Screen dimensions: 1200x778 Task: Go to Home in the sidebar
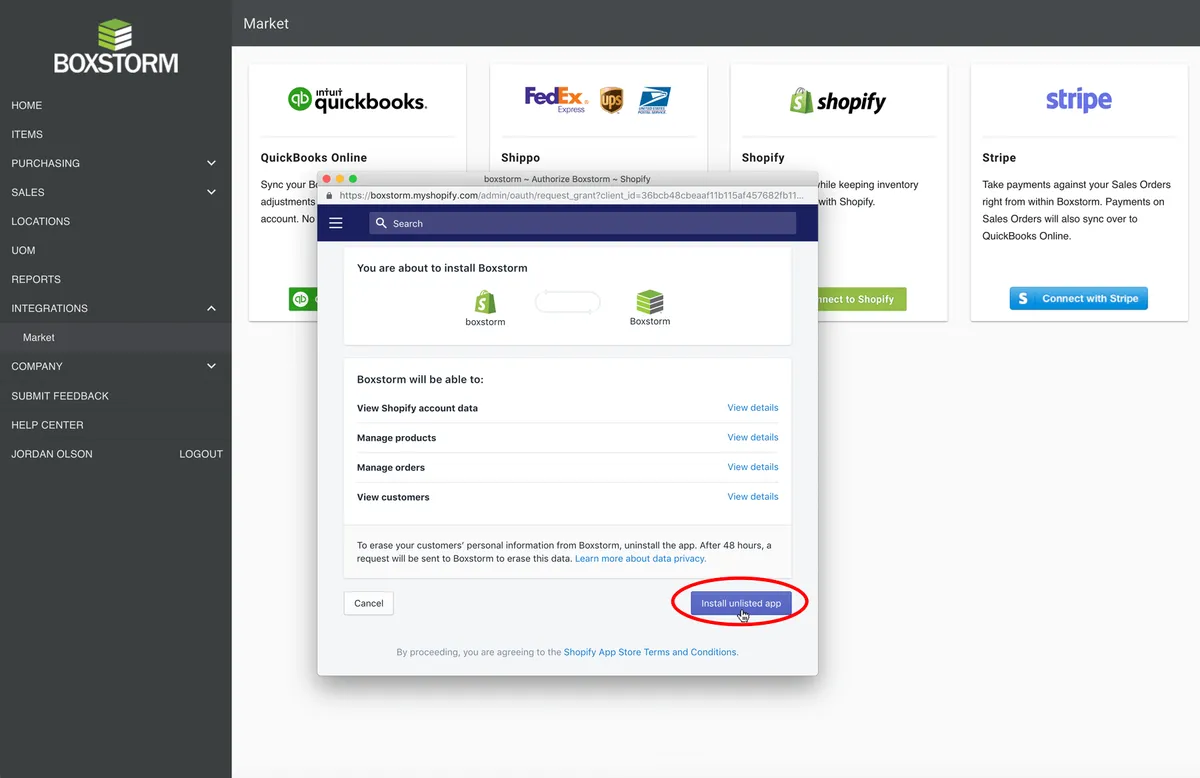coord(27,105)
